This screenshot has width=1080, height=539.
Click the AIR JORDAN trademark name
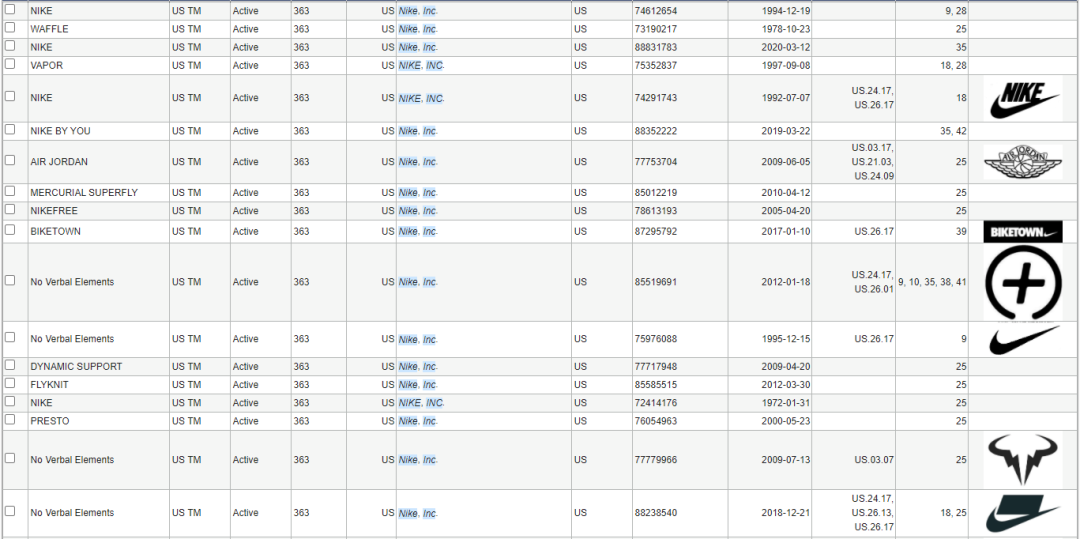coord(59,162)
